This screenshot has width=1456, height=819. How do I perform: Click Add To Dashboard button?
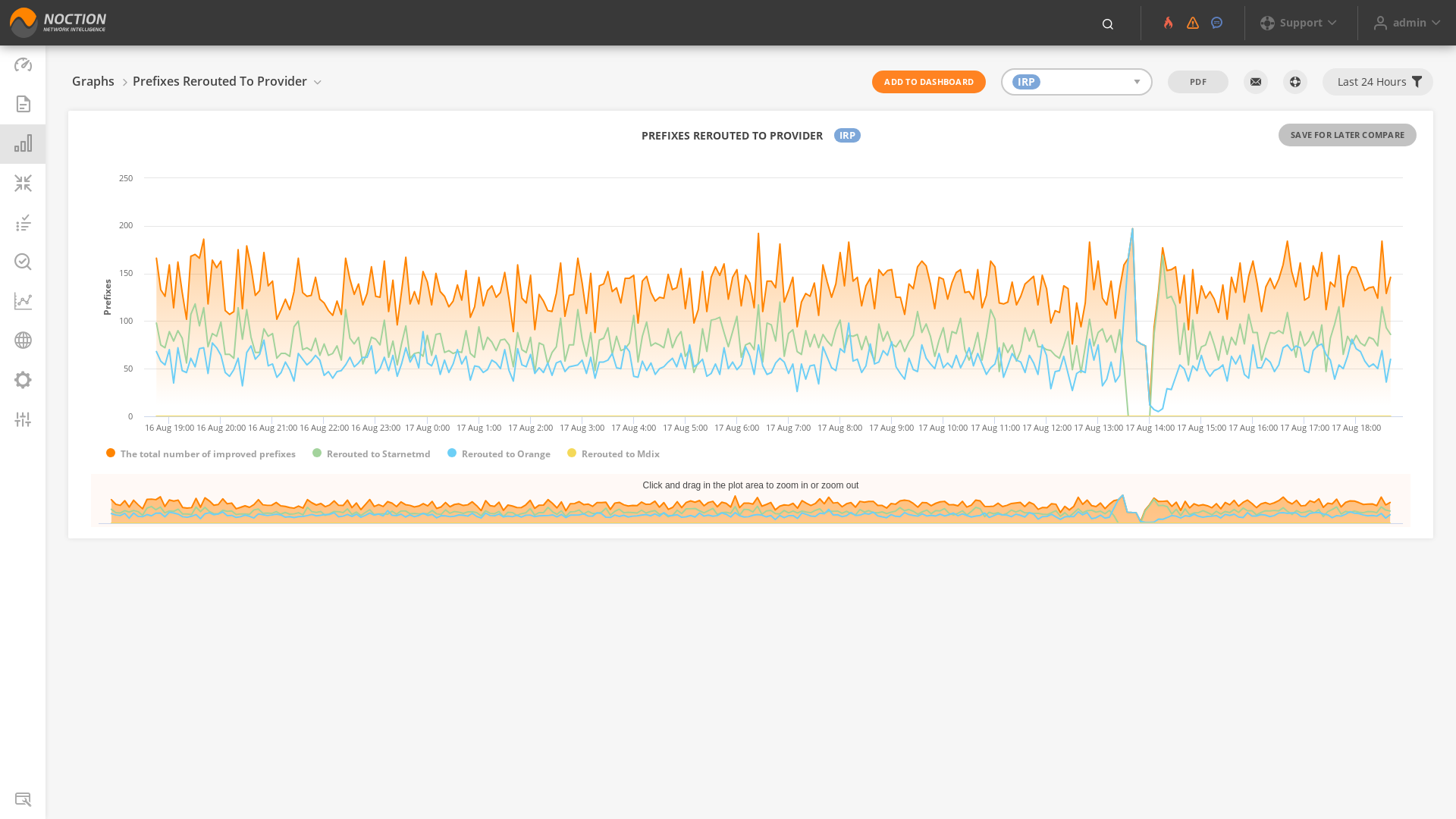coord(928,82)
